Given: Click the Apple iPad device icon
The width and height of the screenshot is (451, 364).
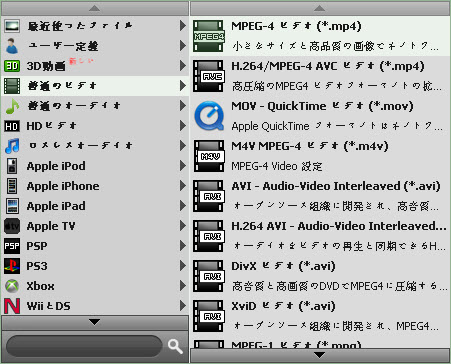Looking at the screenshot, I should point(12,206).
